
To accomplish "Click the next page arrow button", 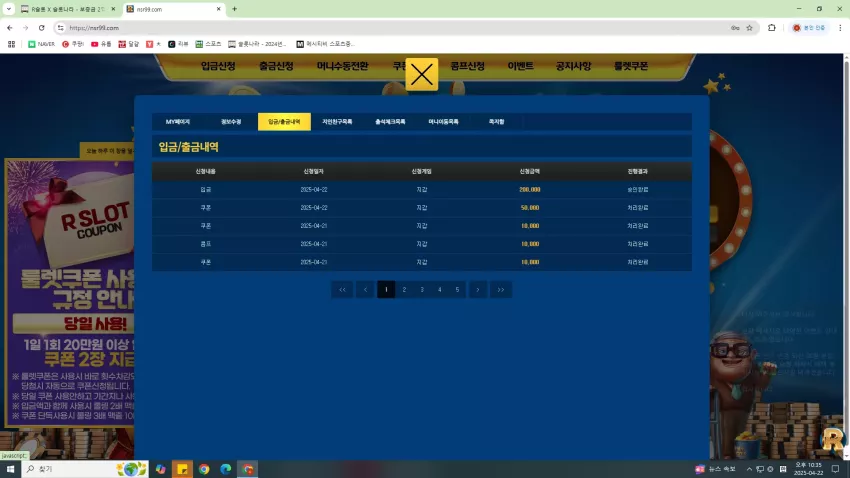I will [478, 289].
